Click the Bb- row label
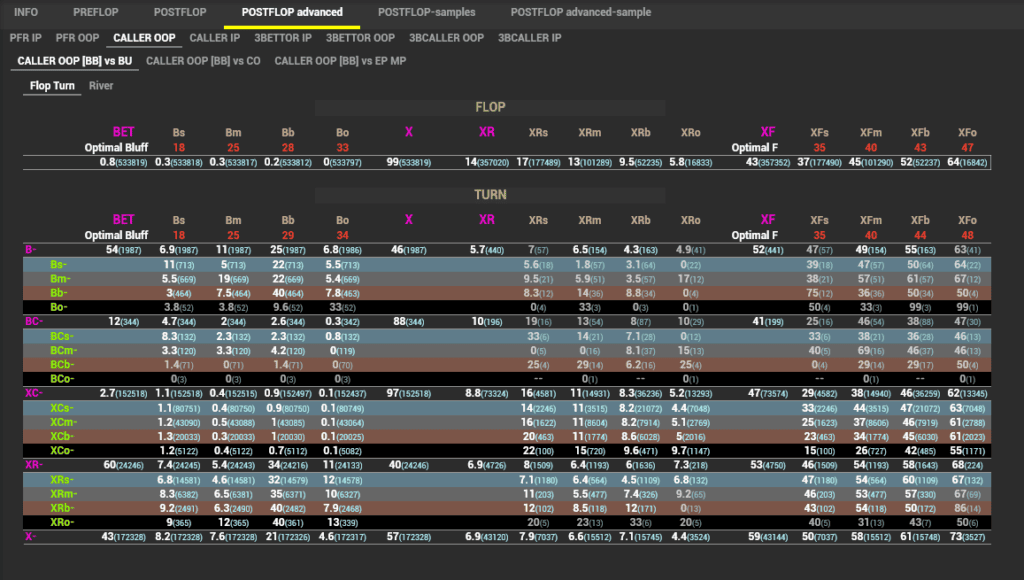 coord(59,293)
